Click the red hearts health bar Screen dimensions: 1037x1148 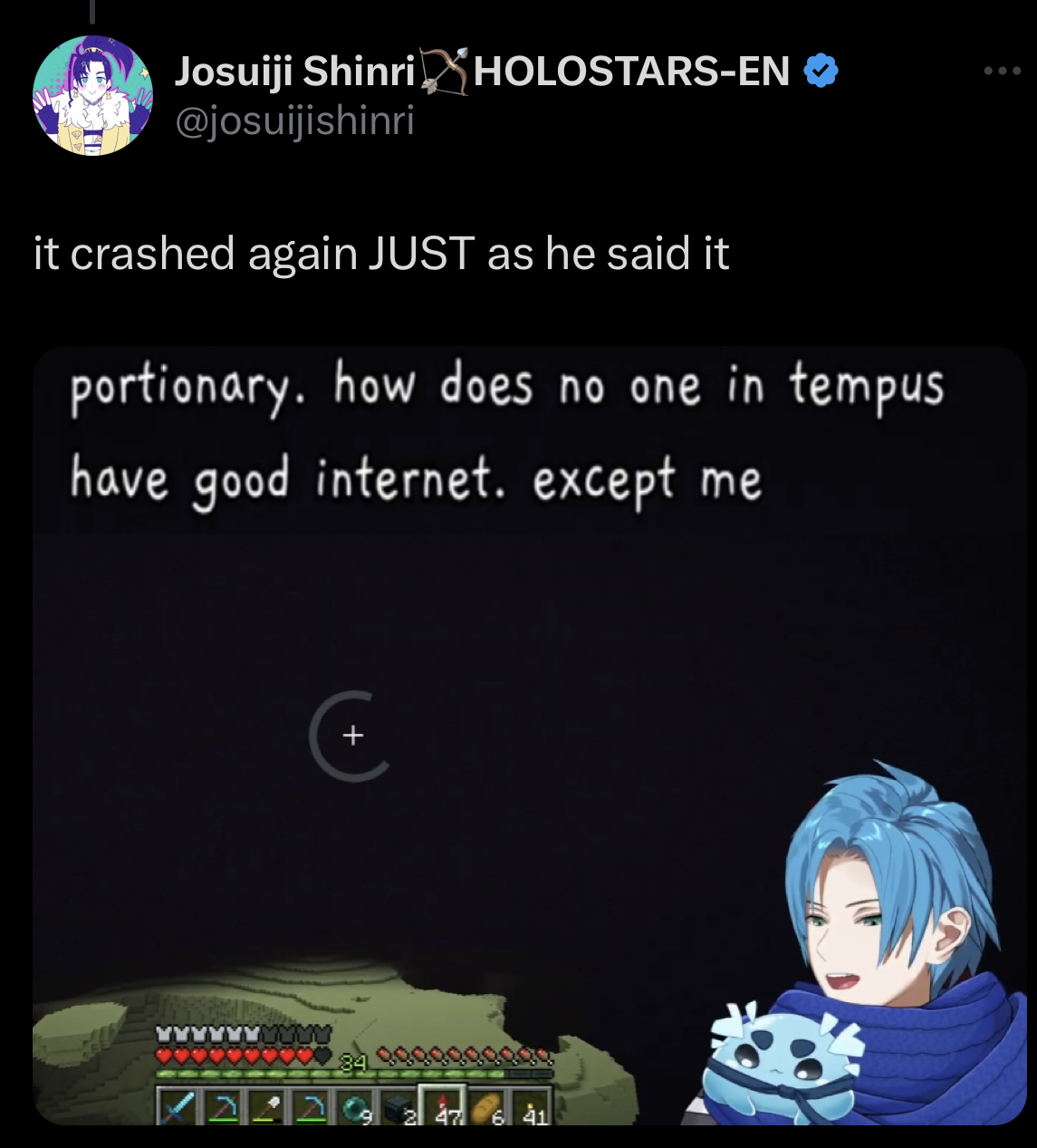coord(243,1056)
